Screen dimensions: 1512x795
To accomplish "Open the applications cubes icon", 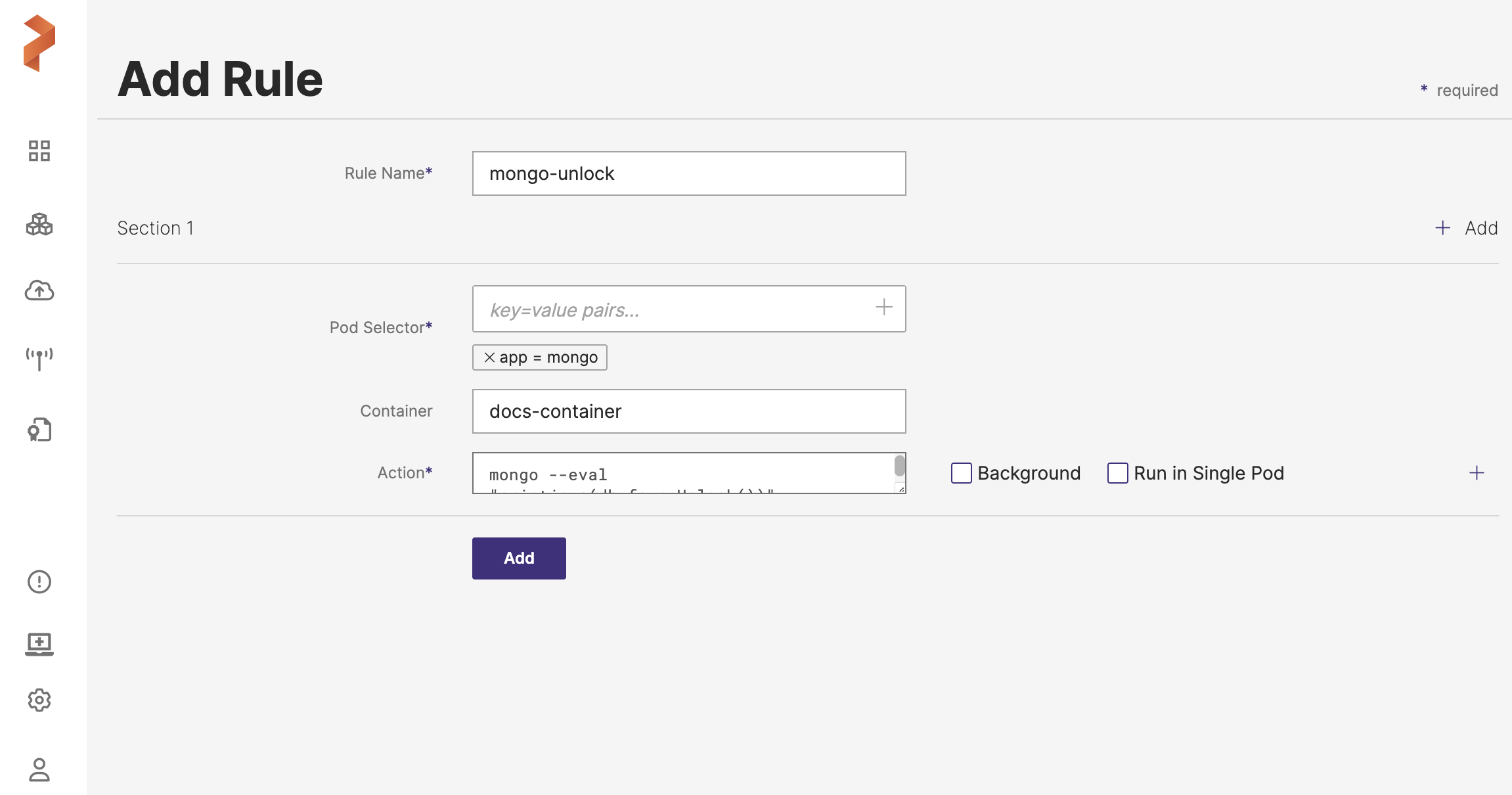I will [39, 224].
